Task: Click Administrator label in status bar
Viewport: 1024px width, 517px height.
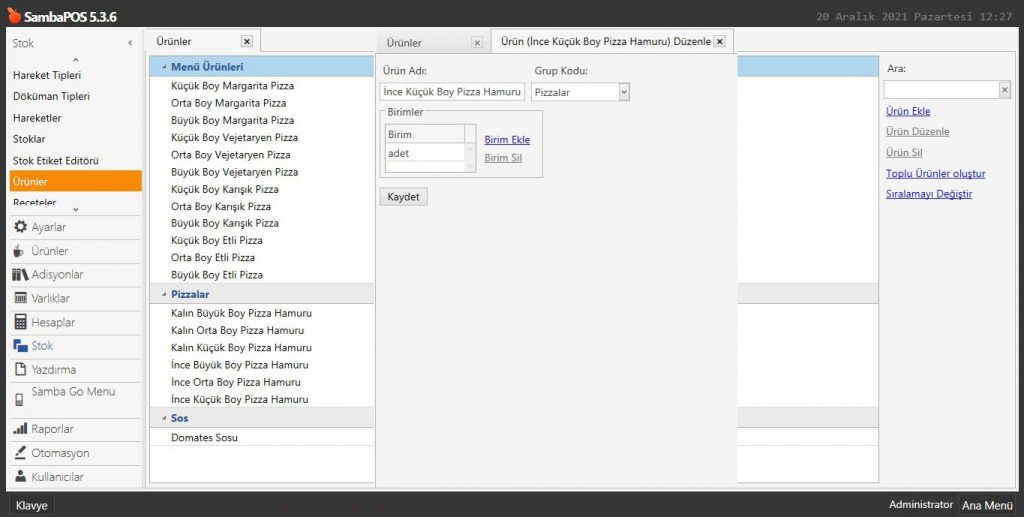Action: tap(921, 505)
